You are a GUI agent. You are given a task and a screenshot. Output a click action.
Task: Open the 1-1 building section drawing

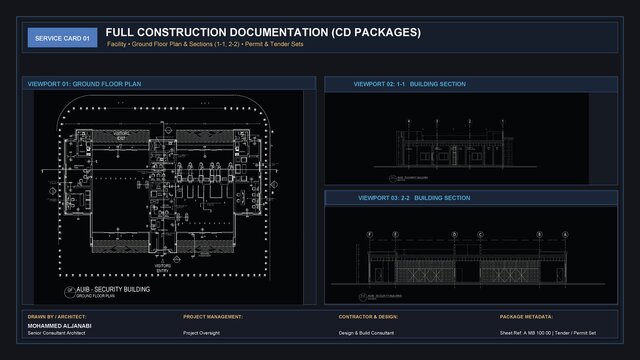[x=457, y=138]
